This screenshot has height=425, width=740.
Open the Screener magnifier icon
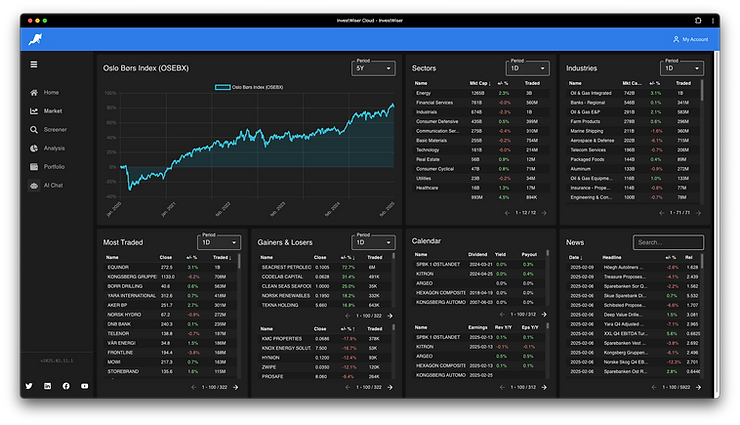[x=34, y=130]
